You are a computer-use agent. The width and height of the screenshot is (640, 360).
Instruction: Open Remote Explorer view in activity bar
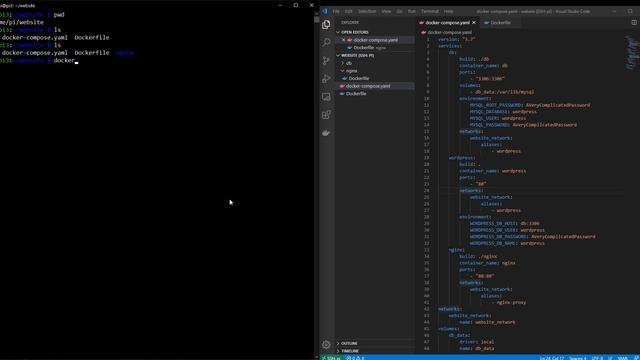coord(326,97)
